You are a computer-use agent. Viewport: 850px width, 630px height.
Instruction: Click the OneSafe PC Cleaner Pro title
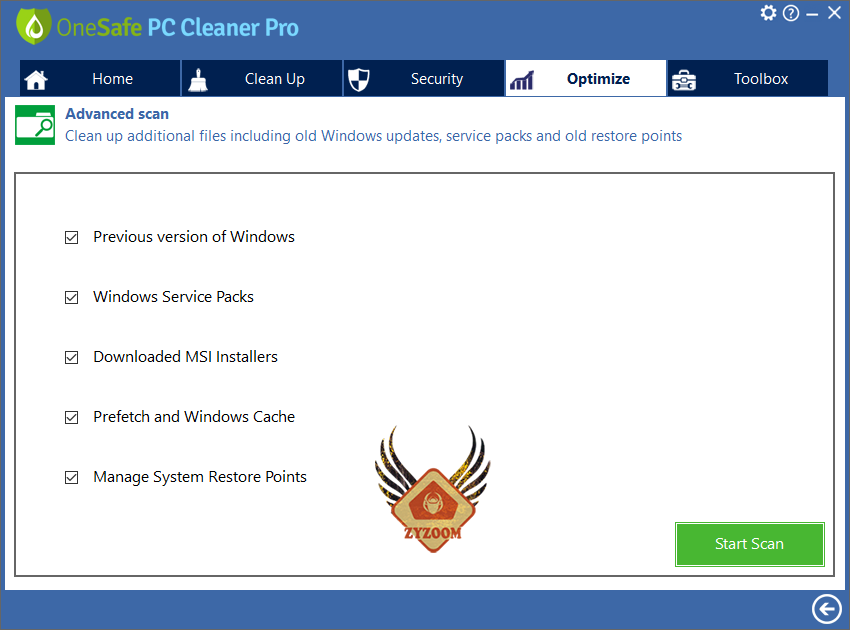[x=178, y=28]
